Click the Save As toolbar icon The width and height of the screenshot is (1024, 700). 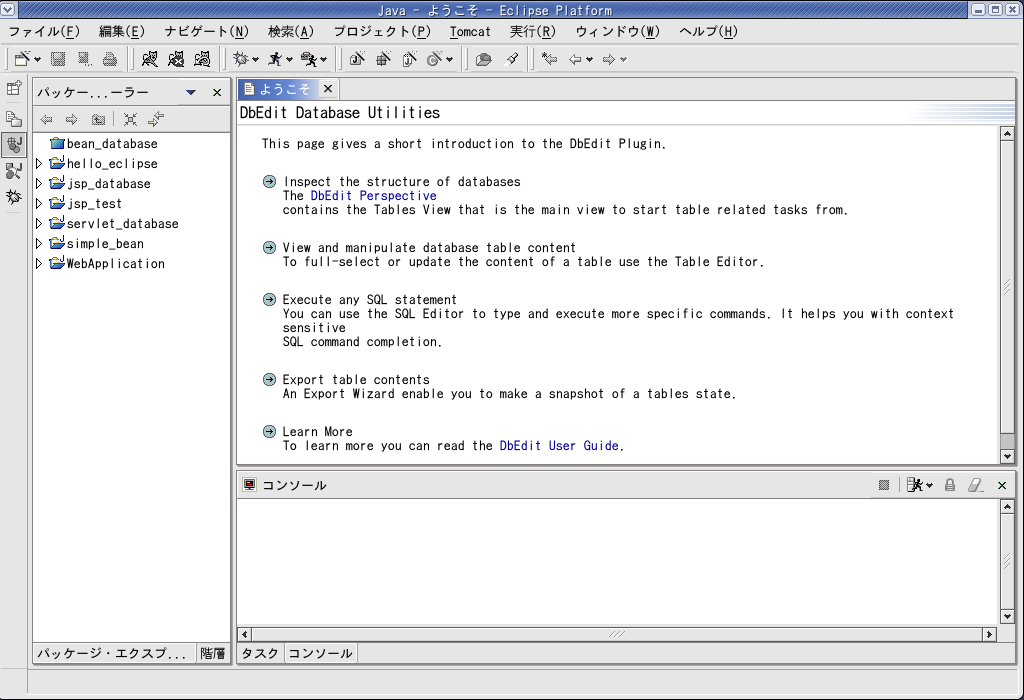[84, 59]
